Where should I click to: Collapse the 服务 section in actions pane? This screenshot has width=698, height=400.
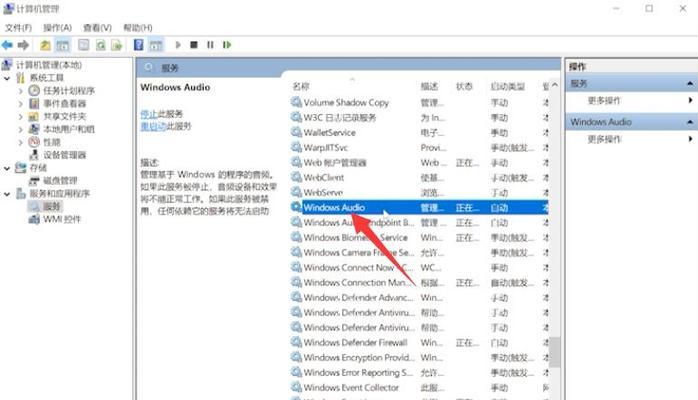(x=690, y=84)
